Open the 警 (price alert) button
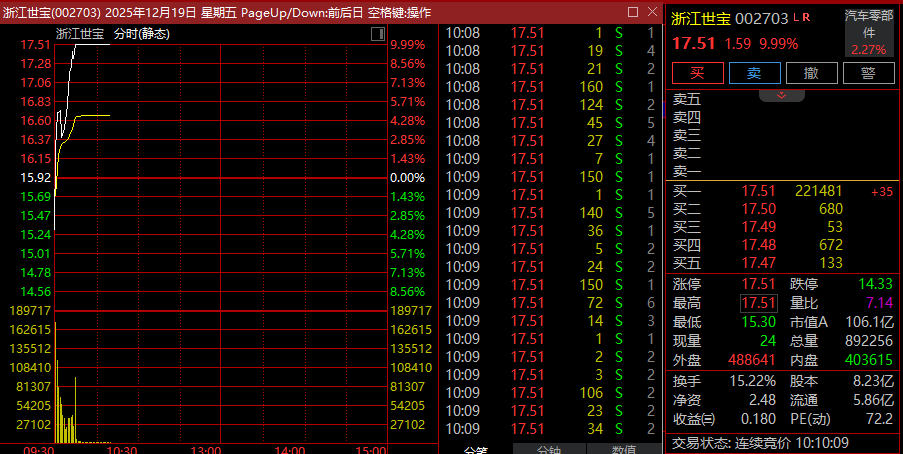903x454 pixels. (868, 73)
